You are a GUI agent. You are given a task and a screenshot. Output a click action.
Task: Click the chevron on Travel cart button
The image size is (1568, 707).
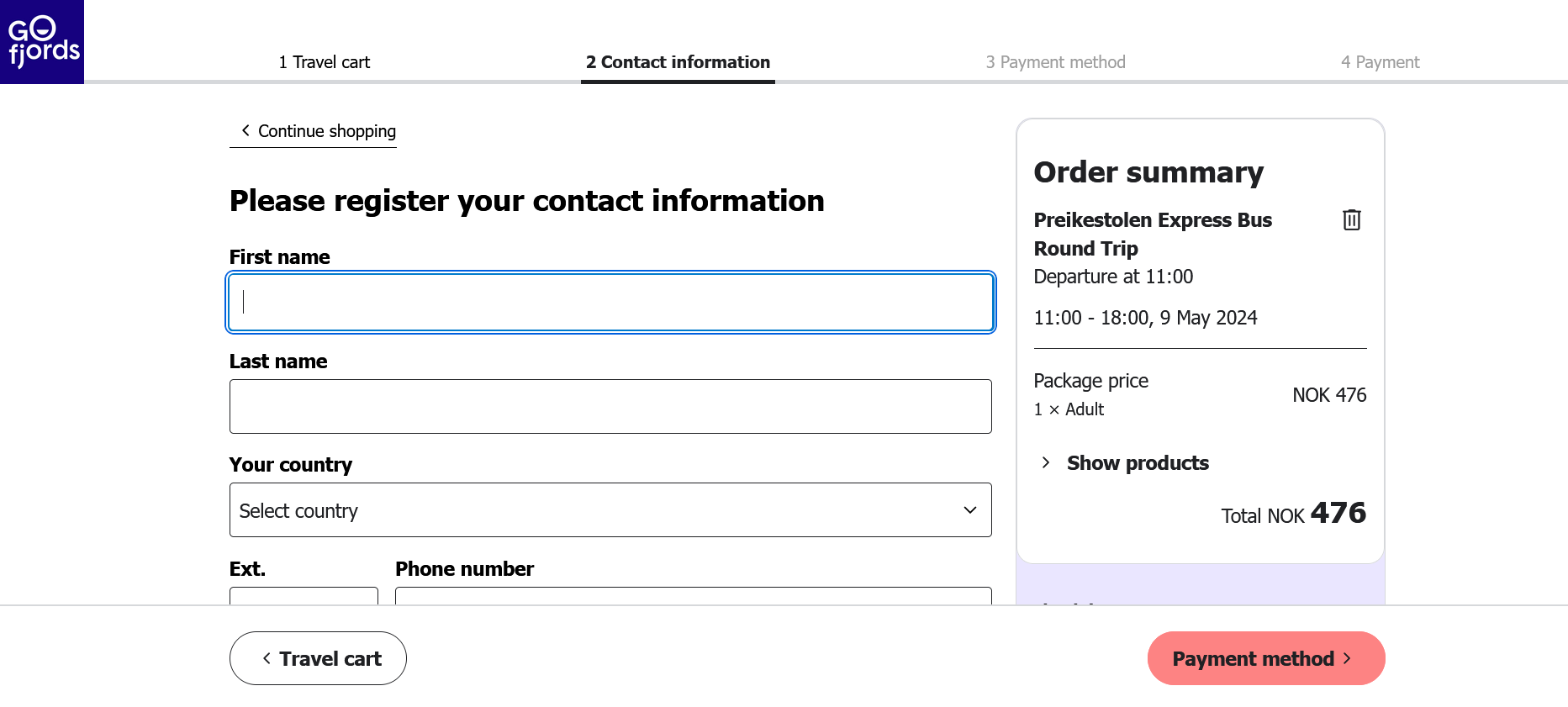(x=267, y=658)
